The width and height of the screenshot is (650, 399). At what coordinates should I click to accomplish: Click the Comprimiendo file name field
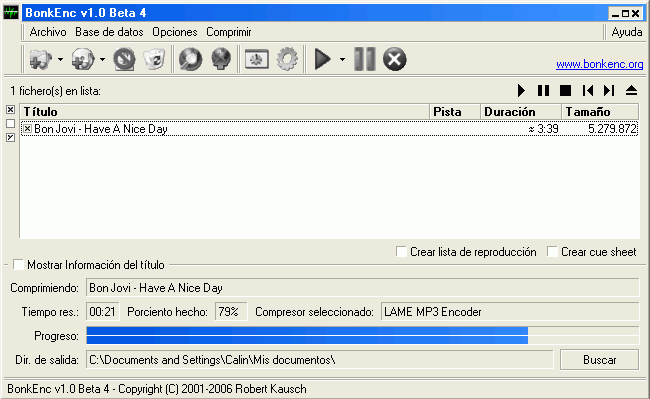[x=363, y=288]
